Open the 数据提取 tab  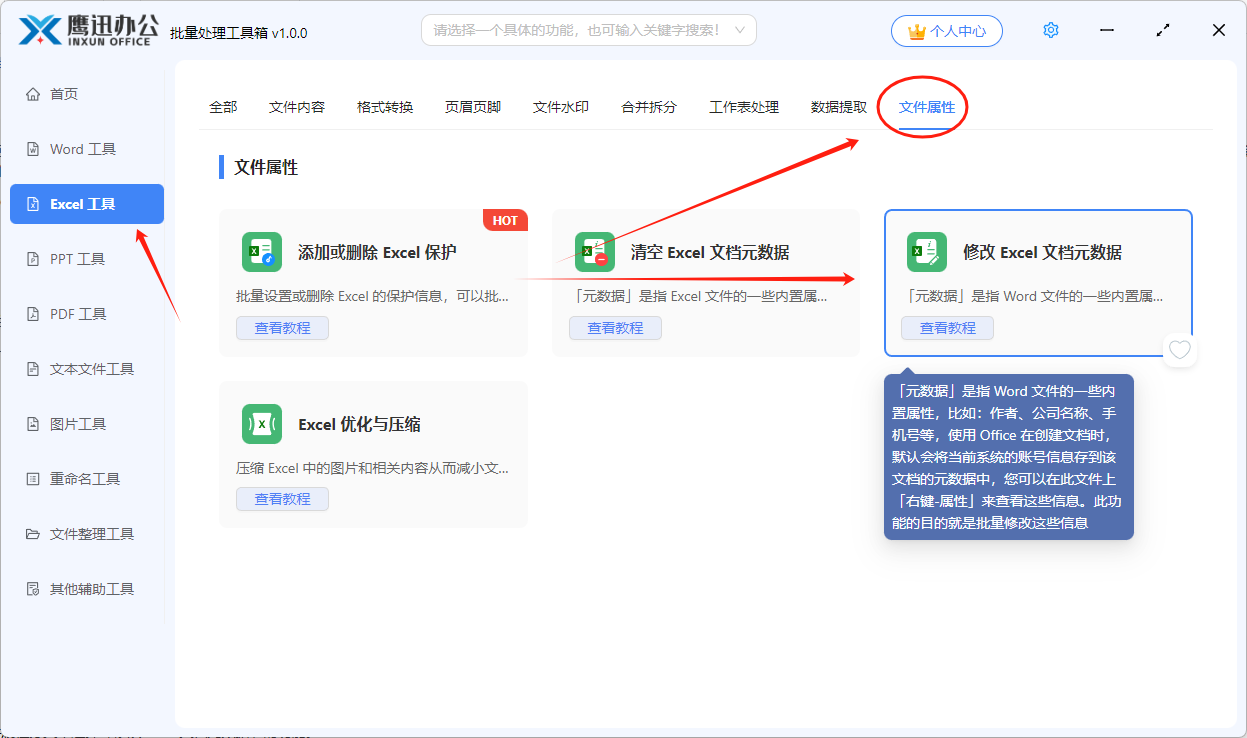pos(839,107)
